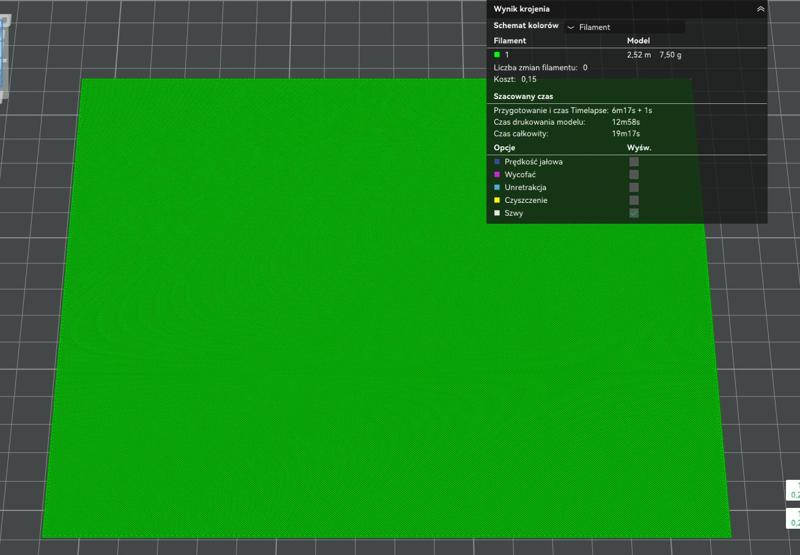The width and height of the screenshot is (800, 555).
Task: Click the Czyszczenie label
Action: tap(526, 200)
